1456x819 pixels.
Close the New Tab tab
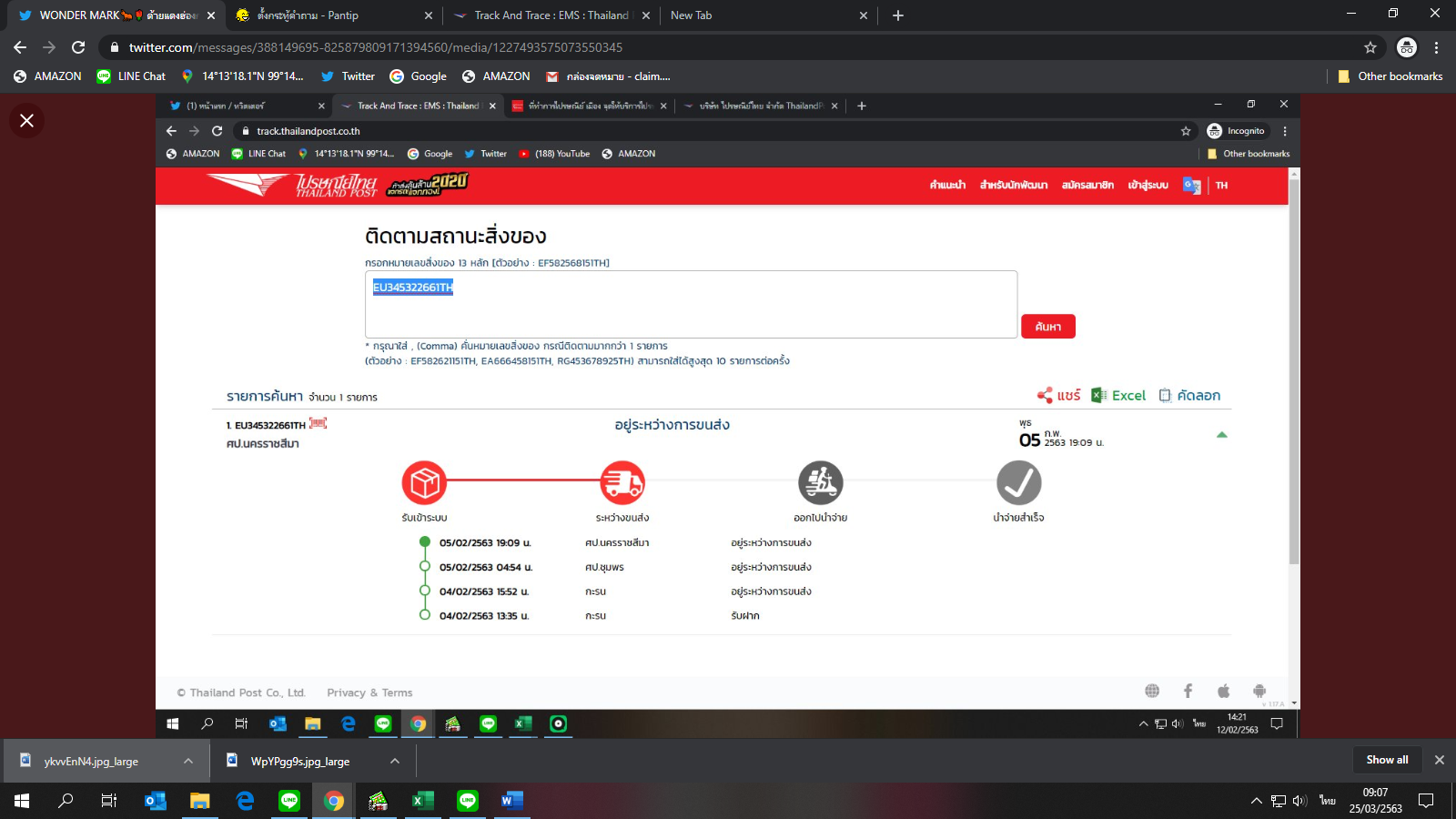tap(864, 15)
